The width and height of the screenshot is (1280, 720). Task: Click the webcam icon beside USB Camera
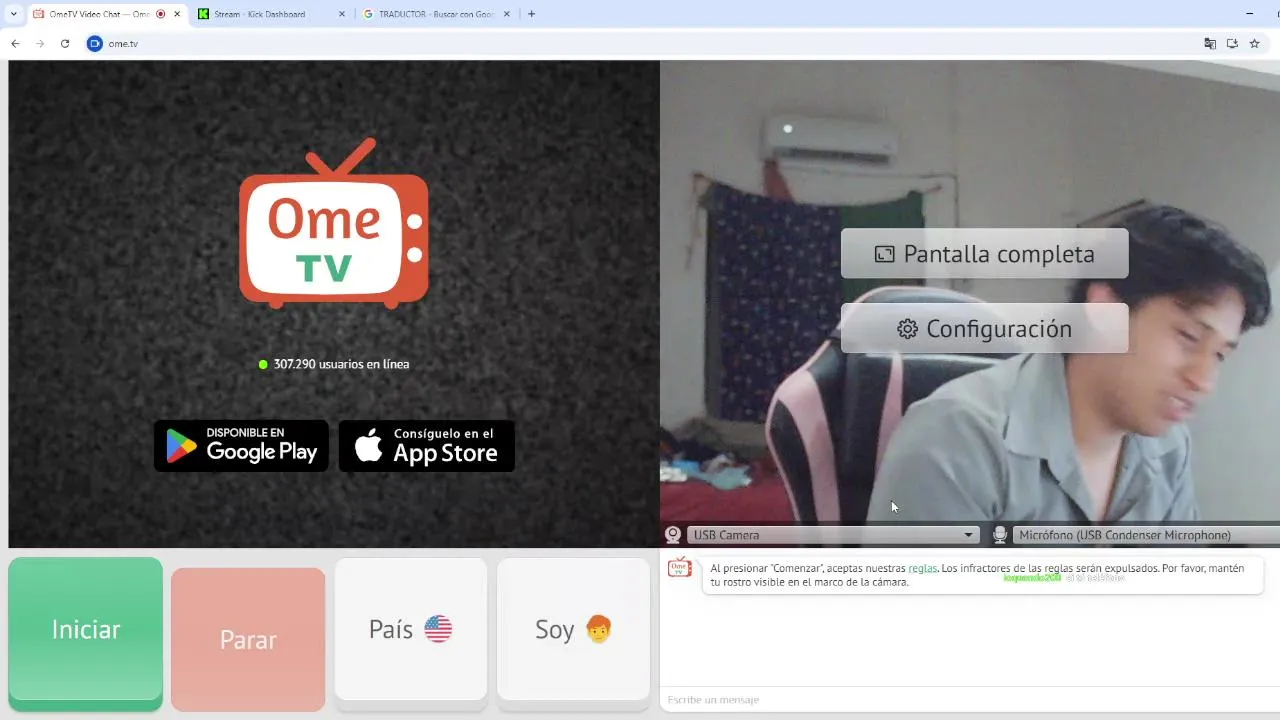point(673,535)
